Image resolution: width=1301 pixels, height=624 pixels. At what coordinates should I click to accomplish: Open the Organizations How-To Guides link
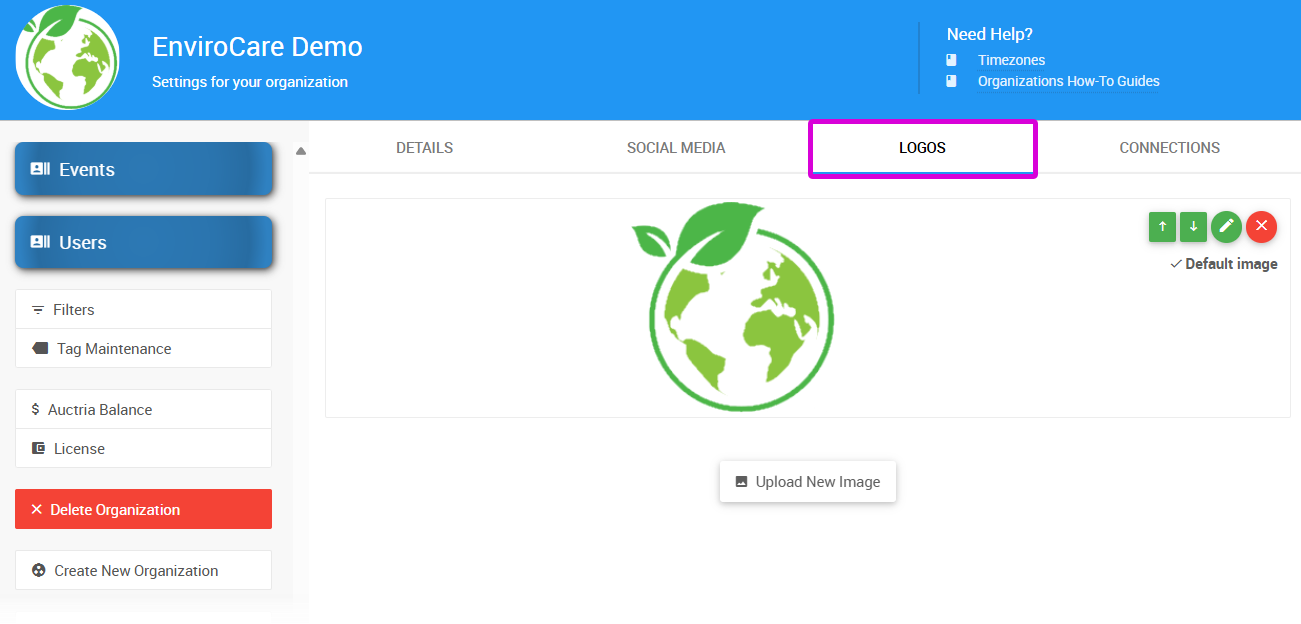pyautogui.click(x=1068, y=81)
